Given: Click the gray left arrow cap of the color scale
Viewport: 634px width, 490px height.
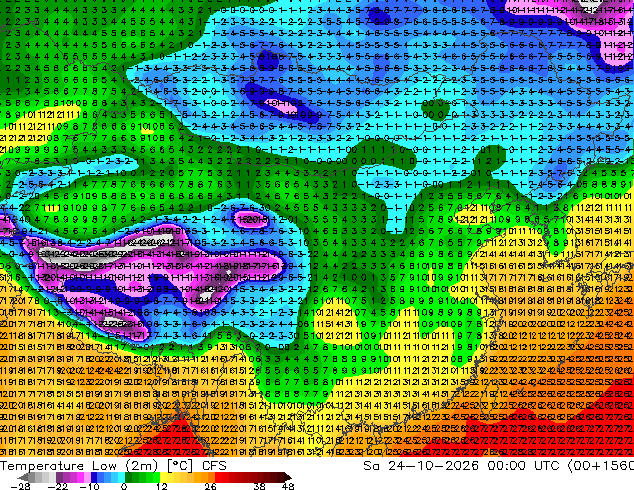Looking at the screenshot, I should [23, 477].
